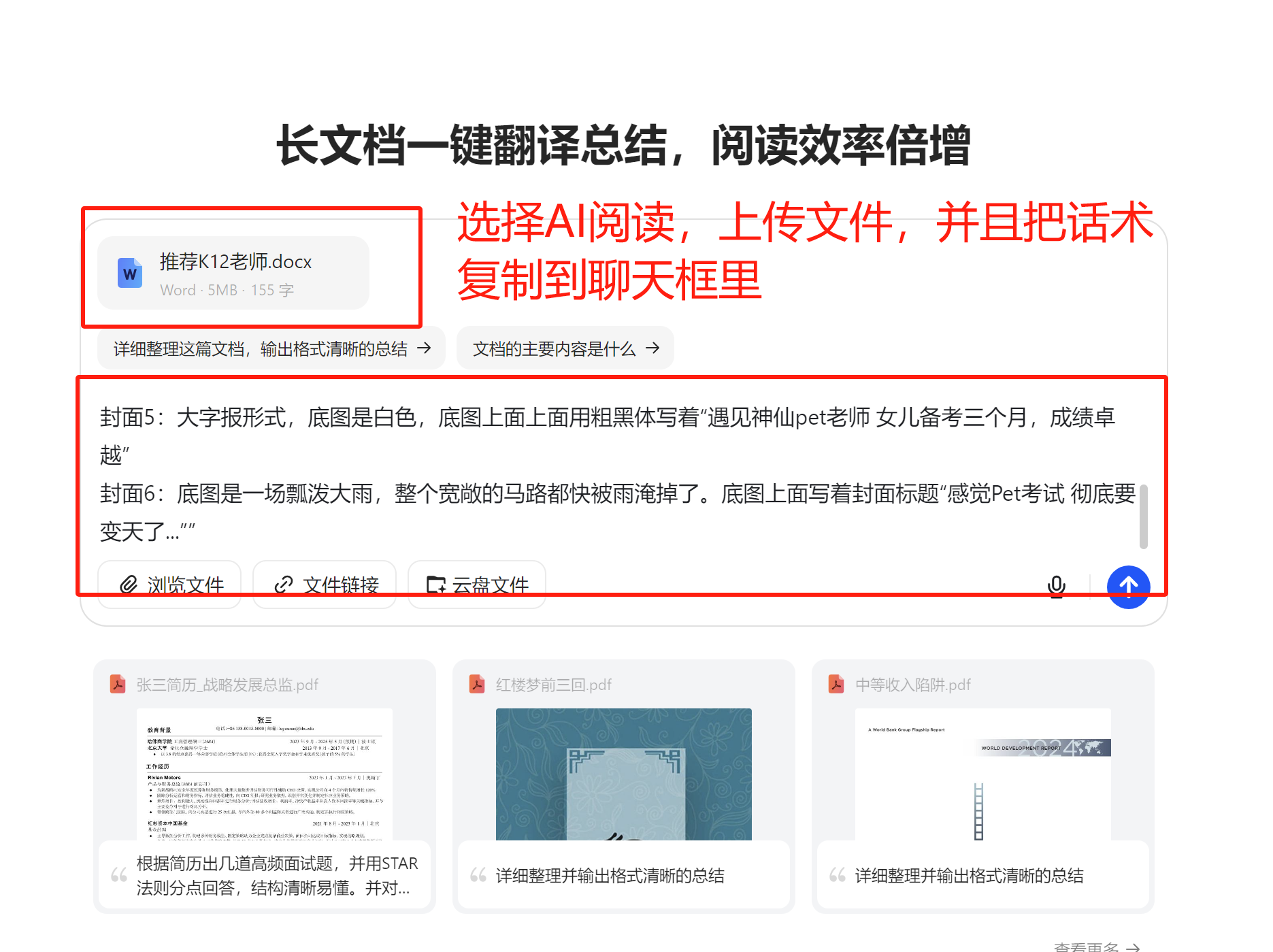The height and width of the screenshot is (952, 1273).
Task: Open the 红楼梦 book cover thumbnail
Action: [623, 774]
